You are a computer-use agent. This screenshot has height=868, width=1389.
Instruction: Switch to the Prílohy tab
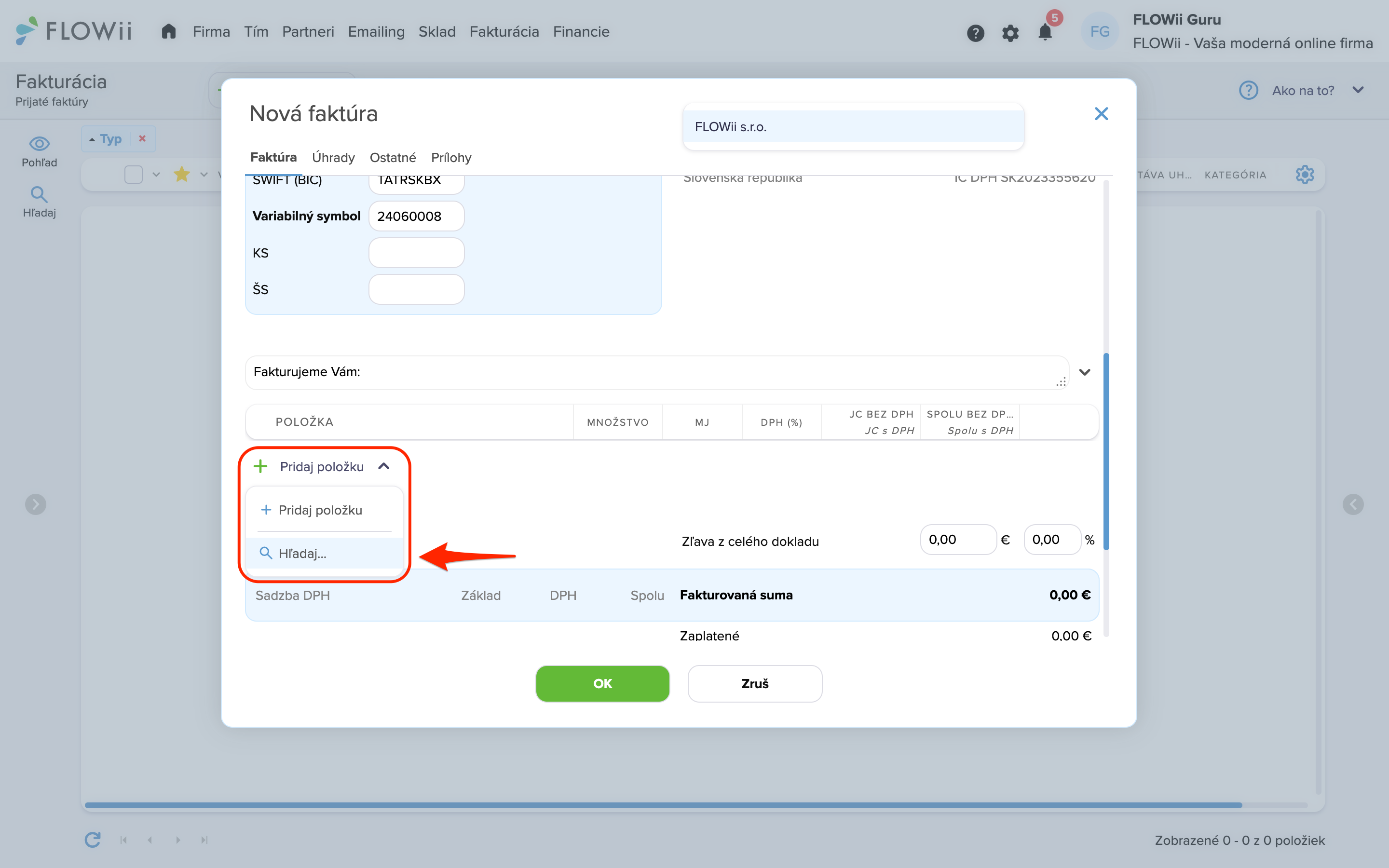tap(451, 157)
